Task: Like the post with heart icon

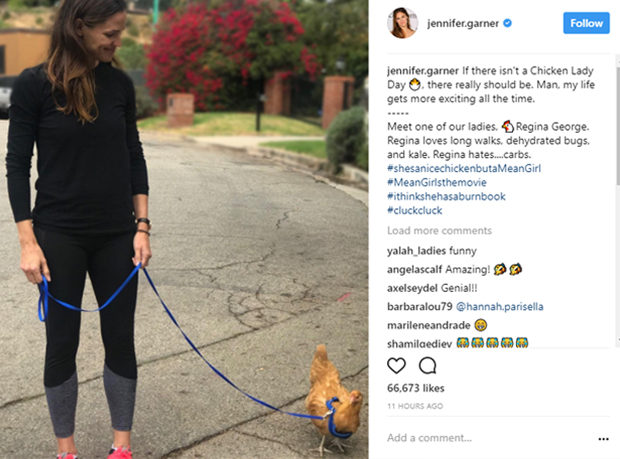Action: 396,366
